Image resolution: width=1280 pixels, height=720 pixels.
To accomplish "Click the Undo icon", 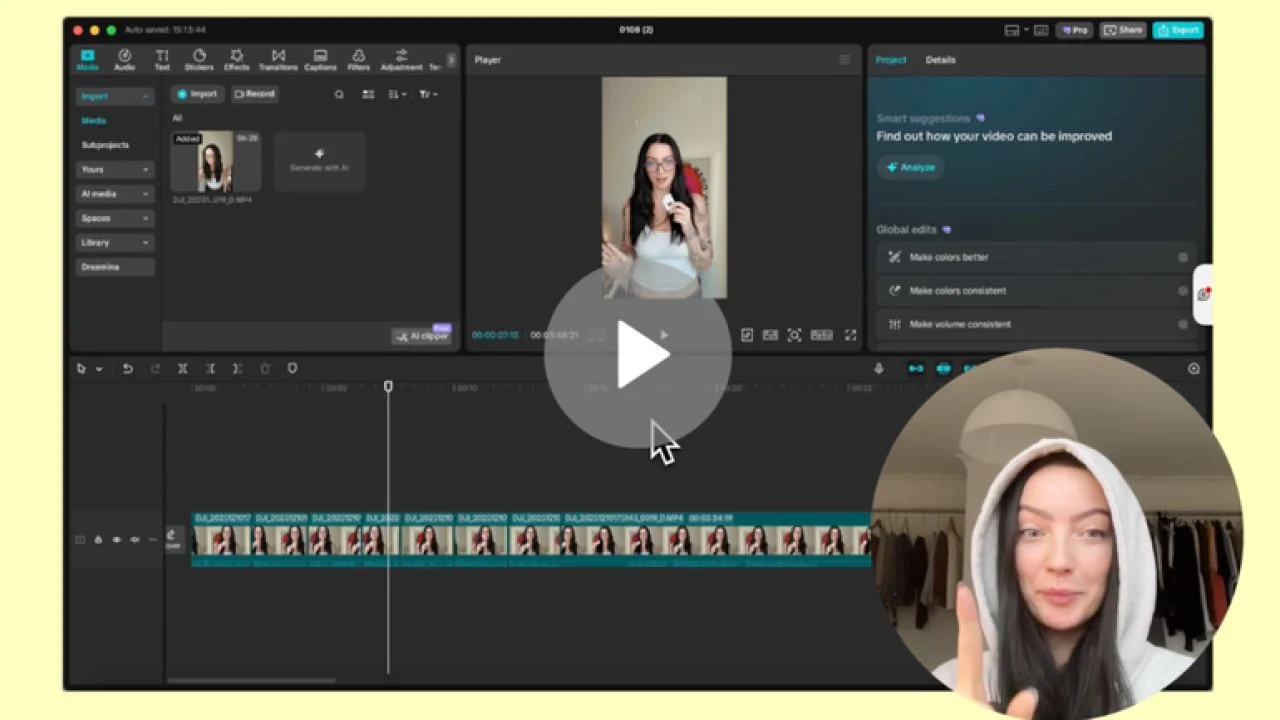I will coord(127,369).
